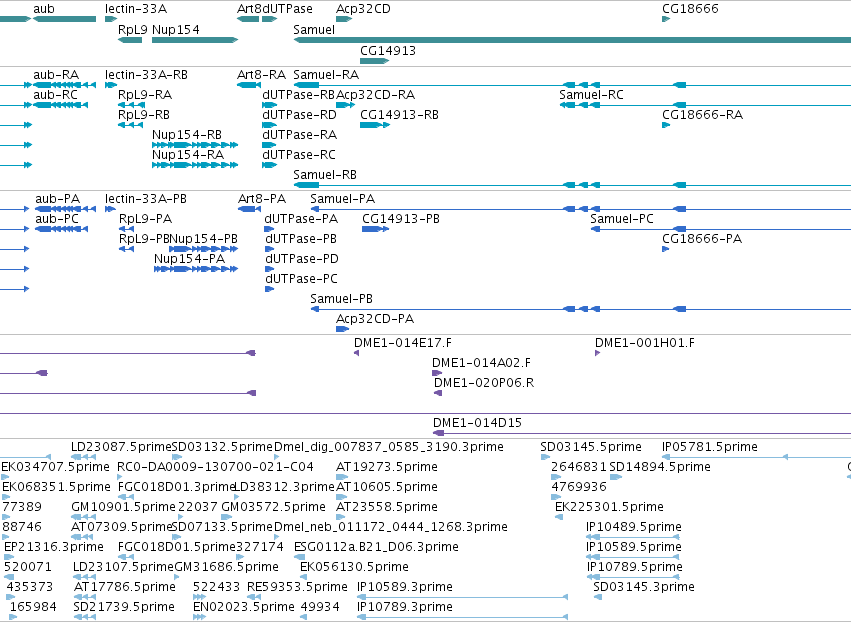This screenshot has height=622, width=851.
Task: Click EST IP05781.5prime
Action: tap(710, 447)
